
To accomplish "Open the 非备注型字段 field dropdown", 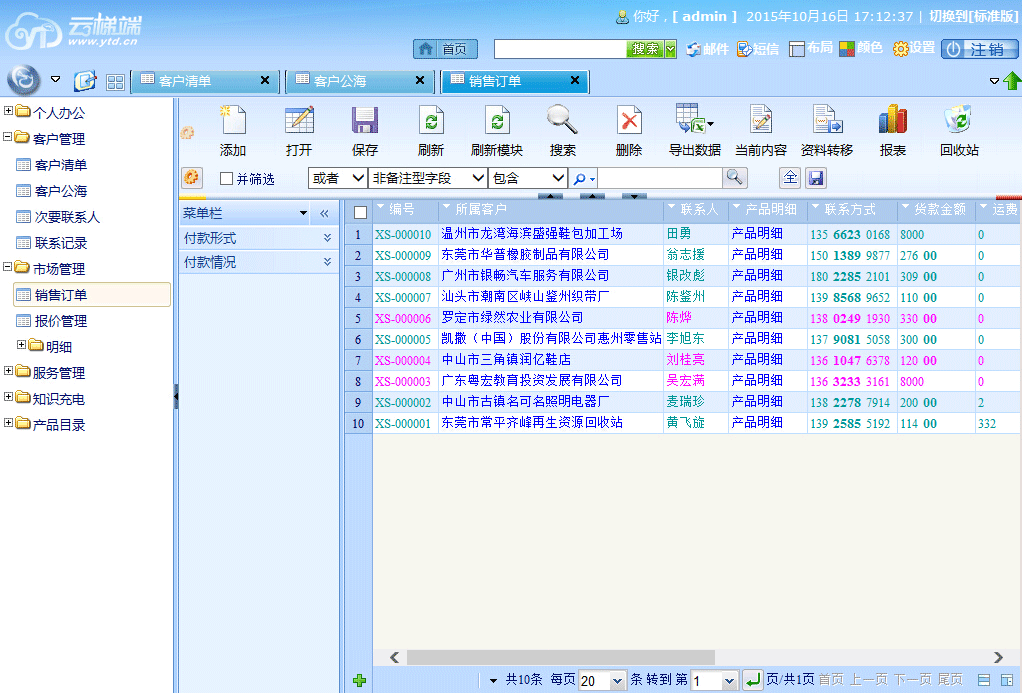I will (428, 178).
